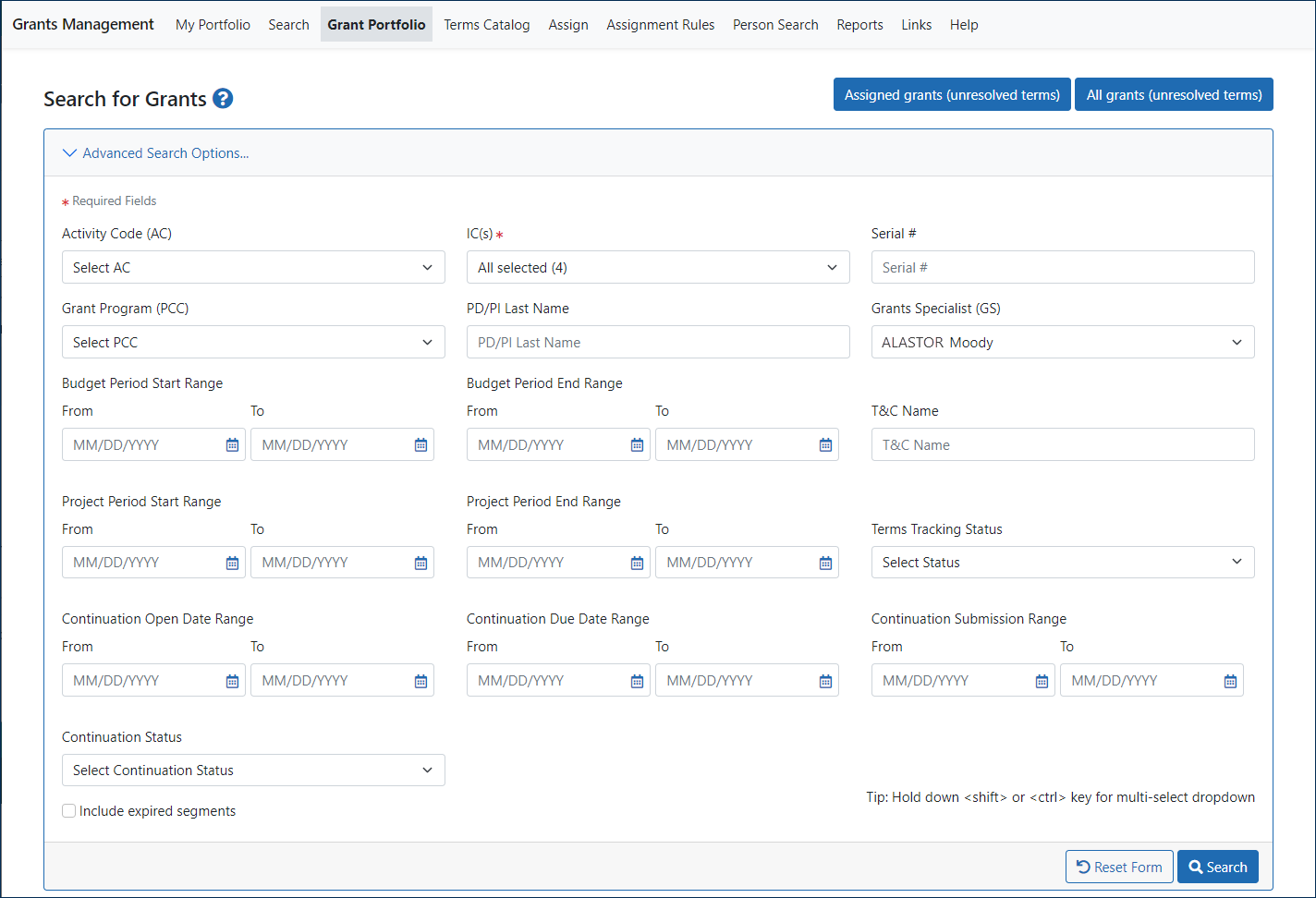Screen dimensions: 1316x898
Task: Open the Links menu item
Action: pos(917,25)
